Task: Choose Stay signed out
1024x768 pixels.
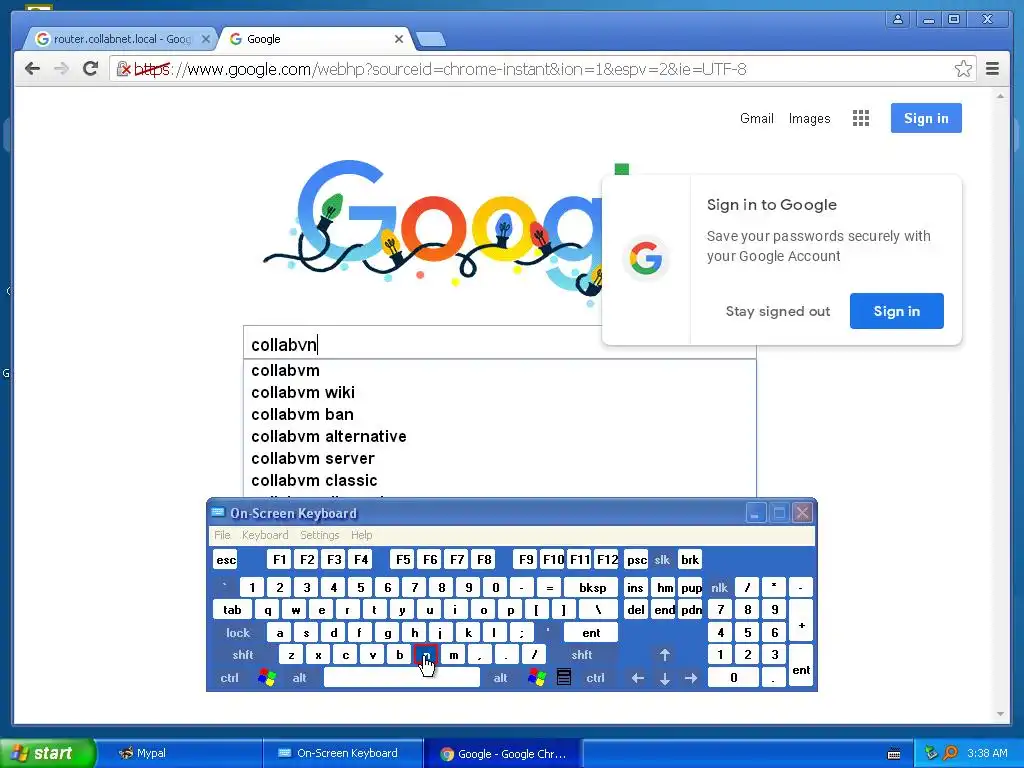Action: pos(778,312)
